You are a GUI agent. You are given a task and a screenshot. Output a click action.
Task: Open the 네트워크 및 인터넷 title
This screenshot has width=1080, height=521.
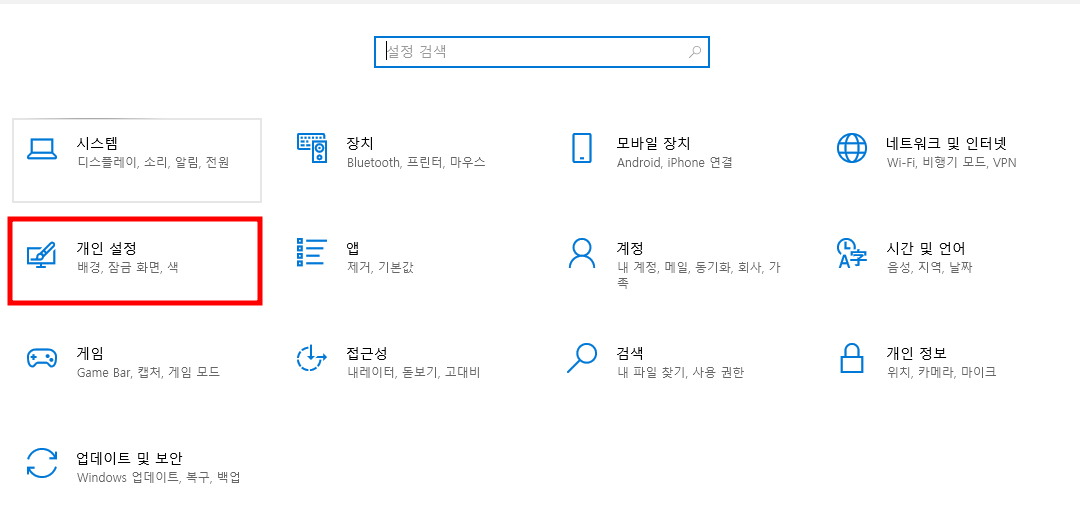point(946,143)
